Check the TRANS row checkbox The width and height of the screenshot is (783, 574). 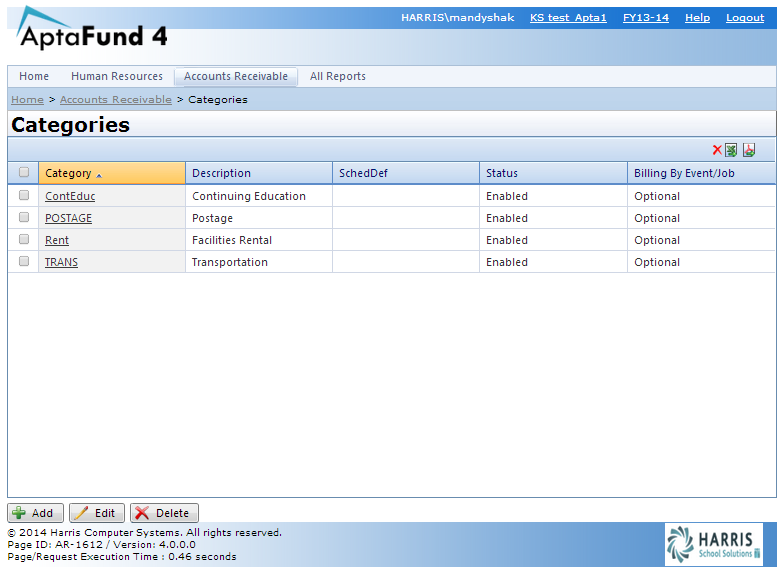(x=23, y=261)
